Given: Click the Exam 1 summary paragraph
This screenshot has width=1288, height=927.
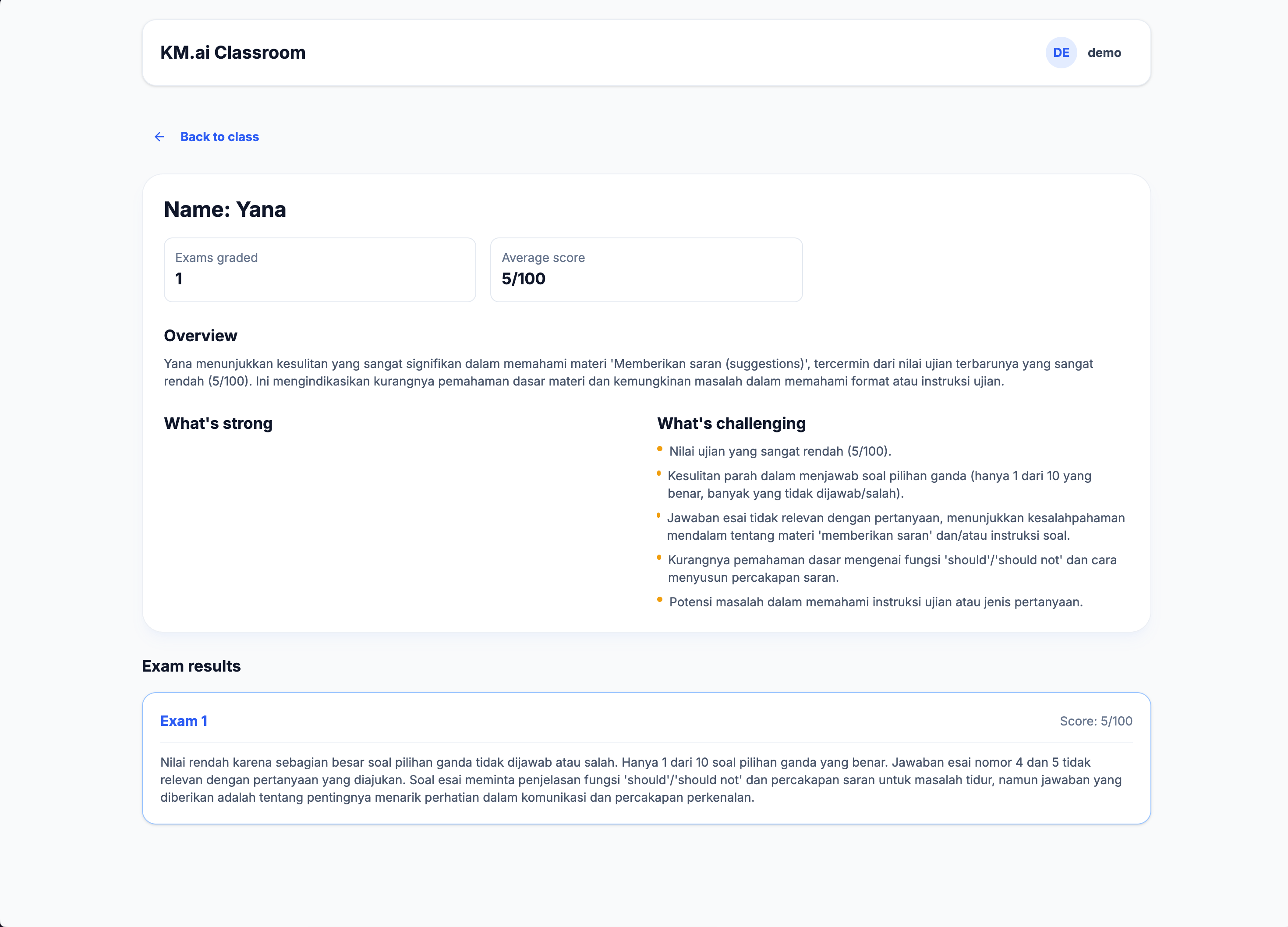Looking at the screenshot, I should click(x=640, y=779).
